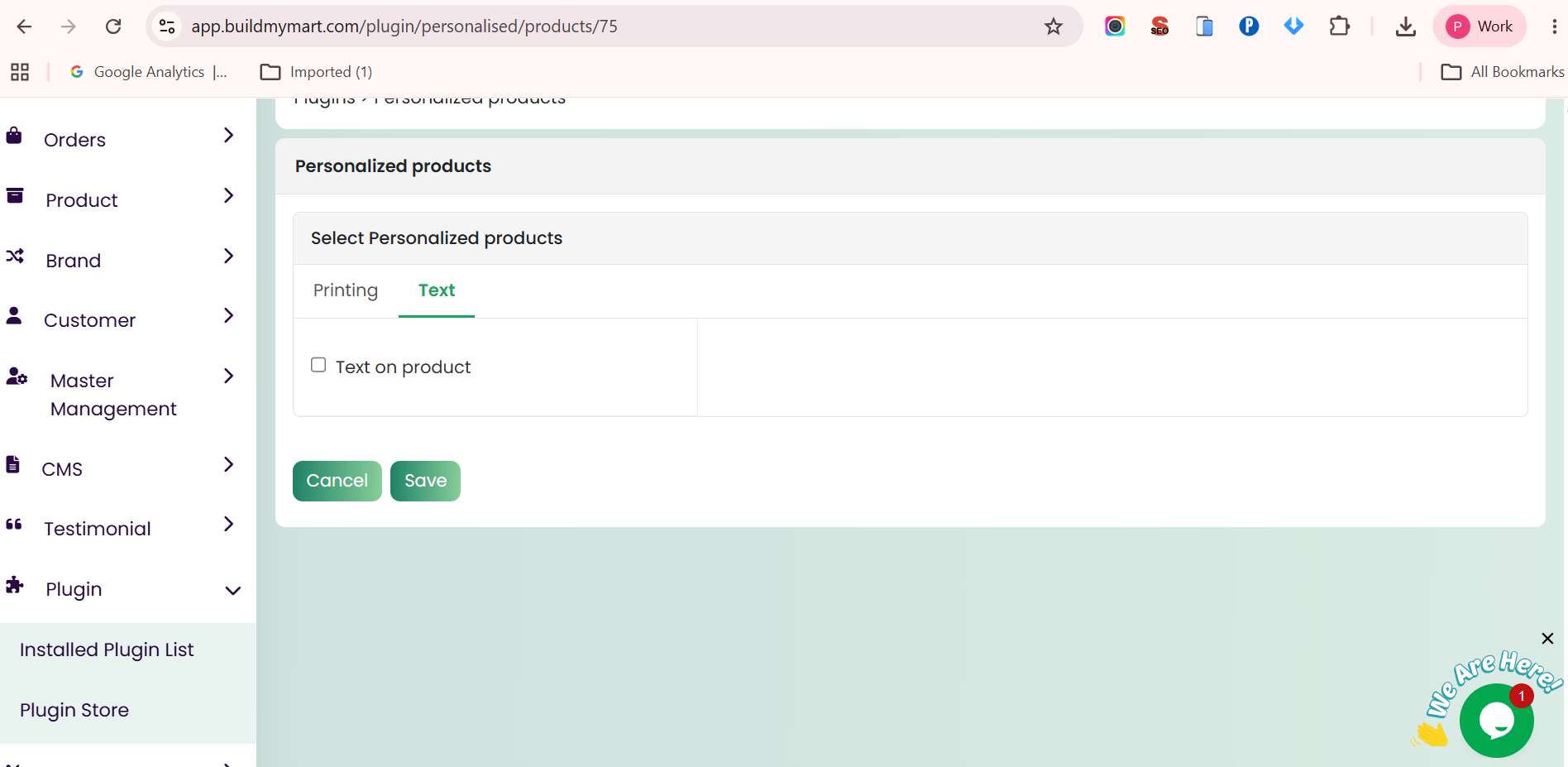Click the browser address bar URL
Image resolution: width=1568 pixels, height=767 pixels.
point(404,26)
